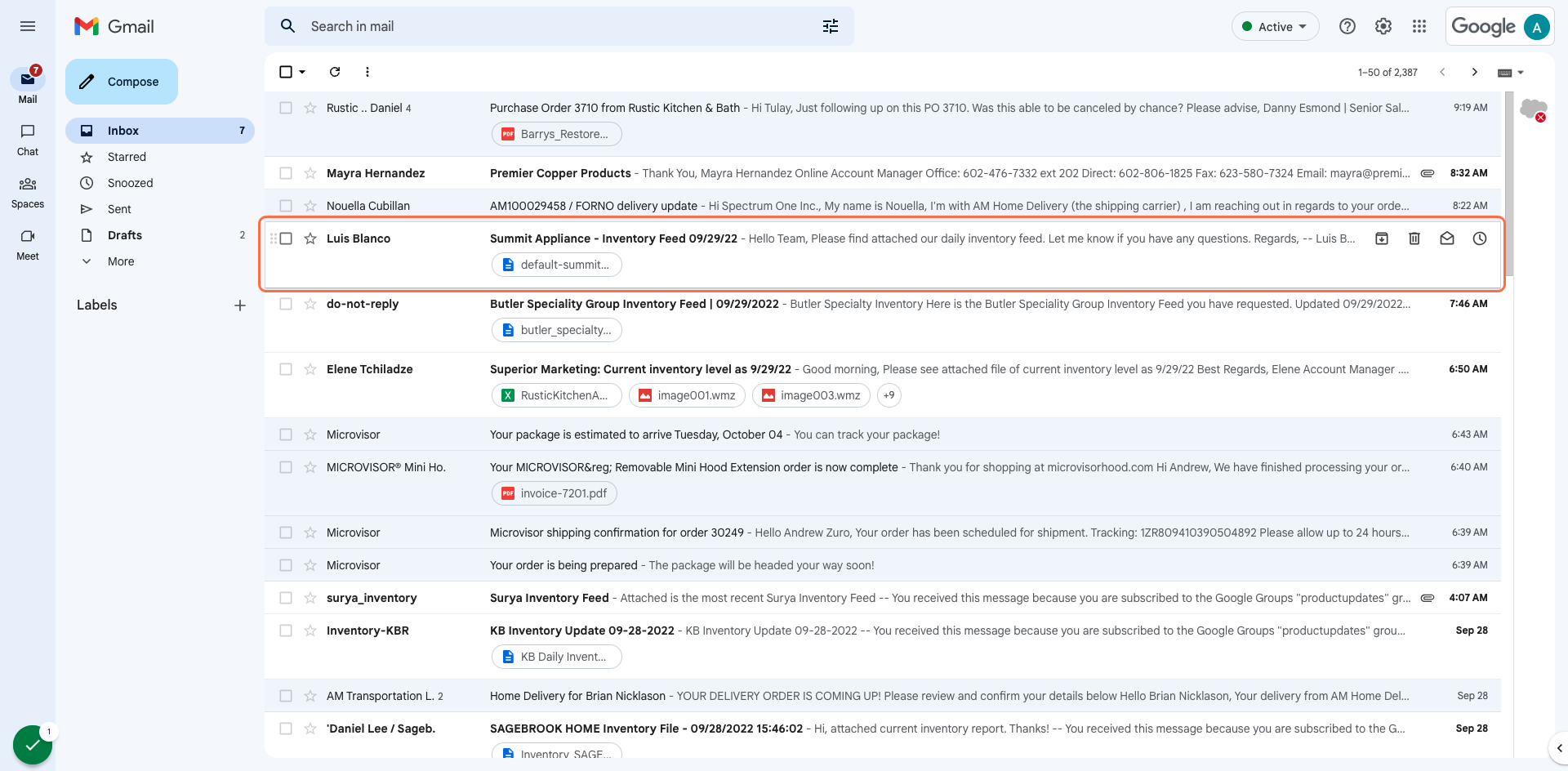Check the Rustic .. Daniel email checkbox
Viewport: 1568px width, 771px height.
point(286,108)
